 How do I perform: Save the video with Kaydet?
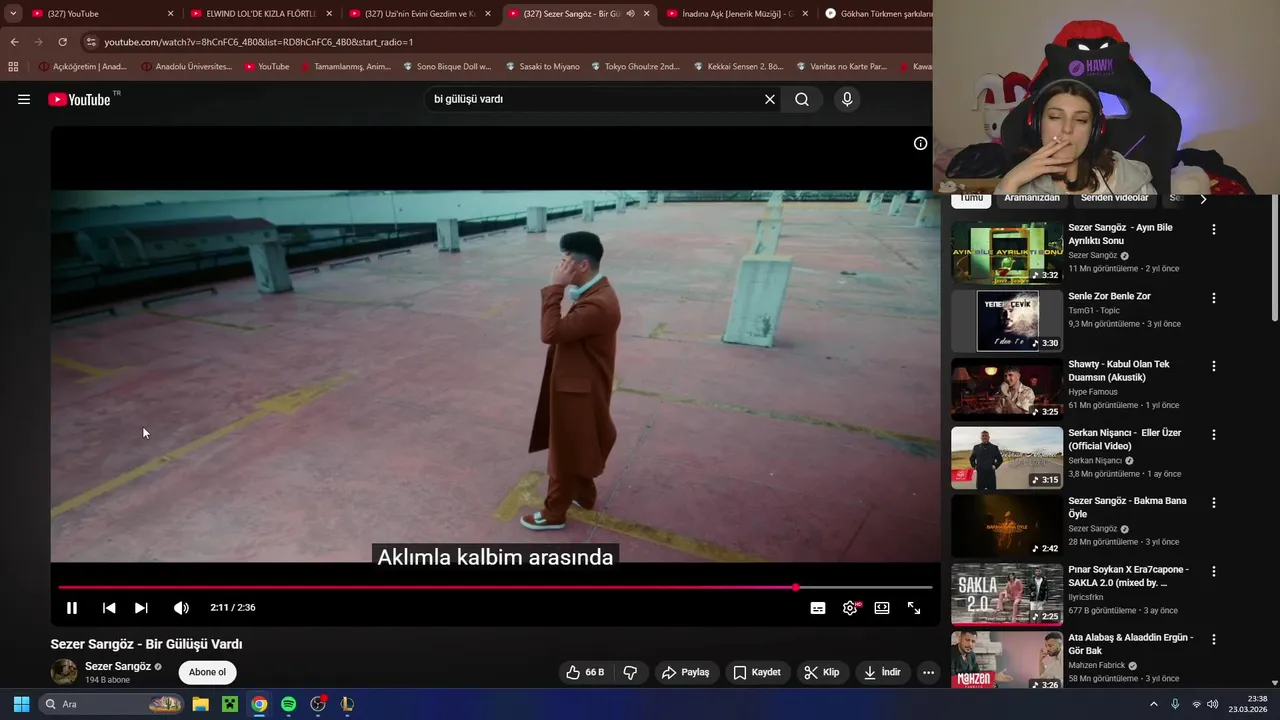coord(757,672)
